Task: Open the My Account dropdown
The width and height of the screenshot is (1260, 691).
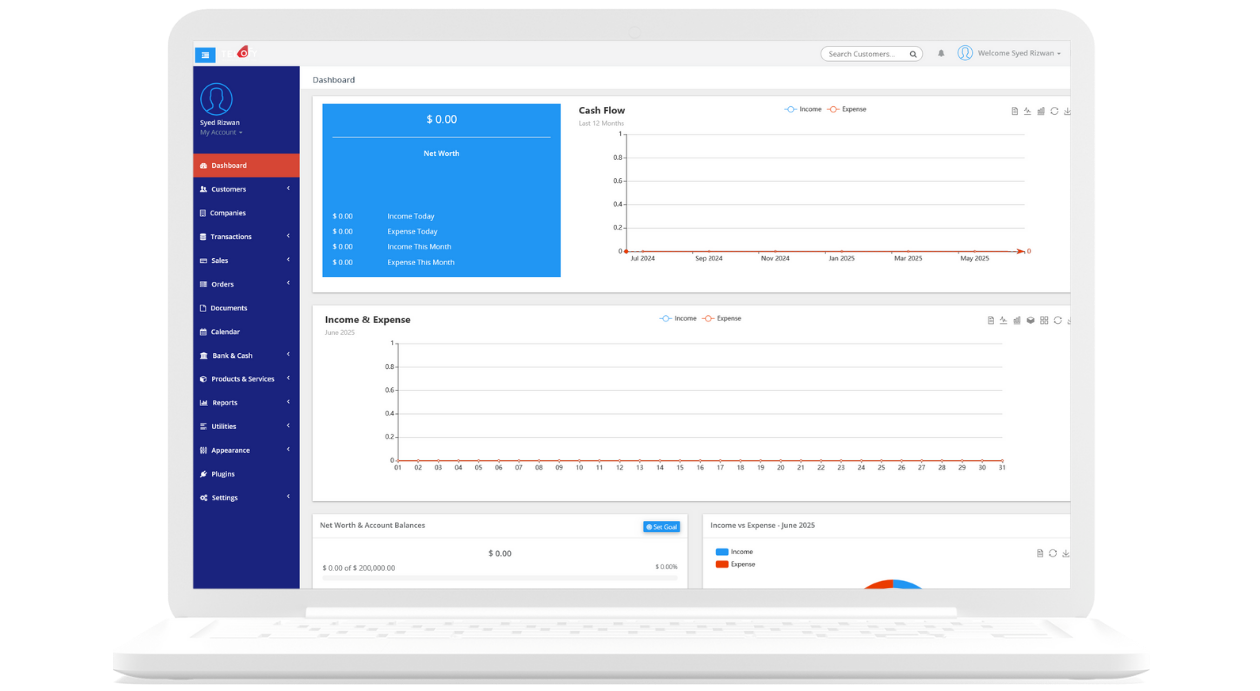Action: (220, 132)
